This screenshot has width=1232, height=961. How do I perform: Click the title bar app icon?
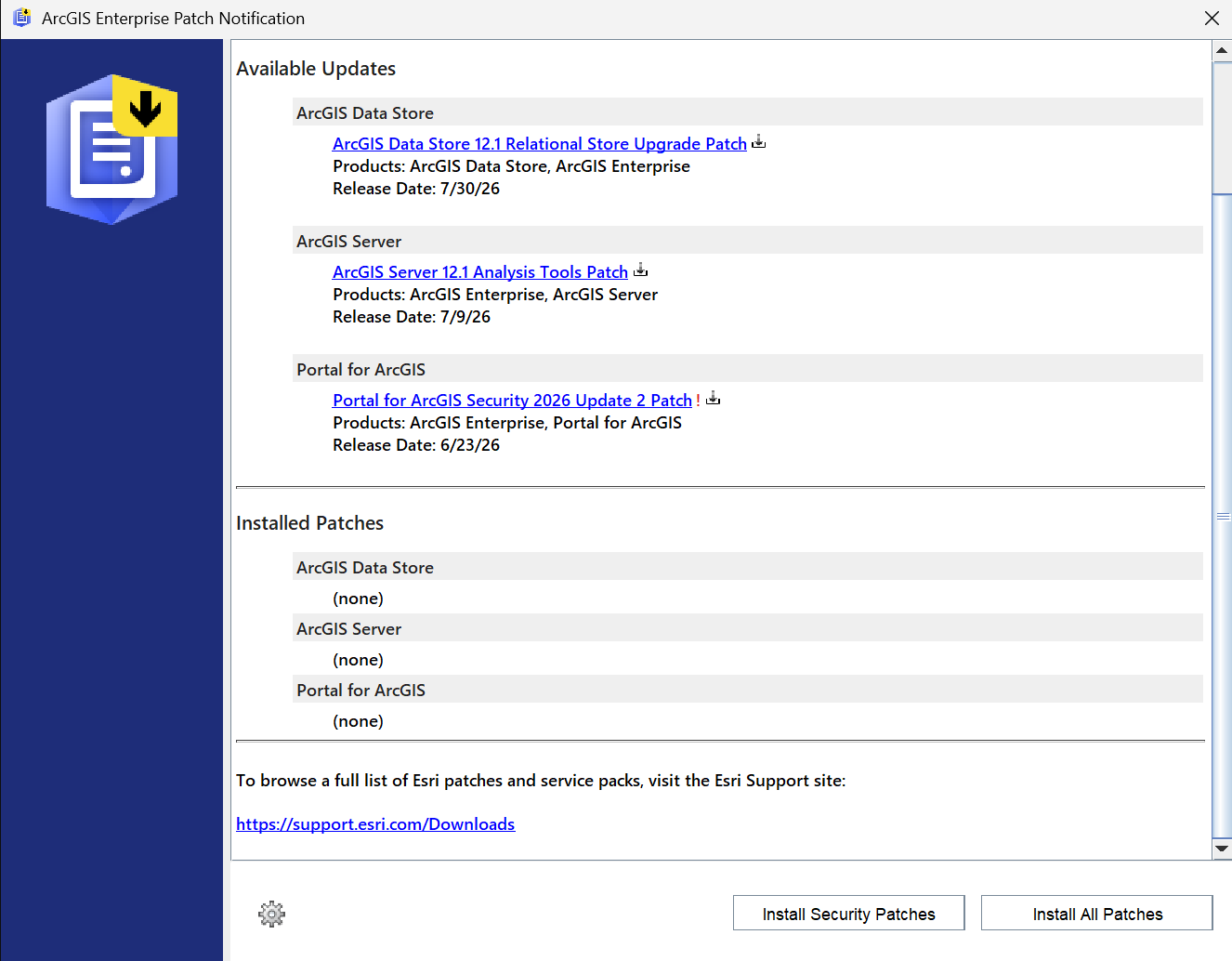coord(21,18)
